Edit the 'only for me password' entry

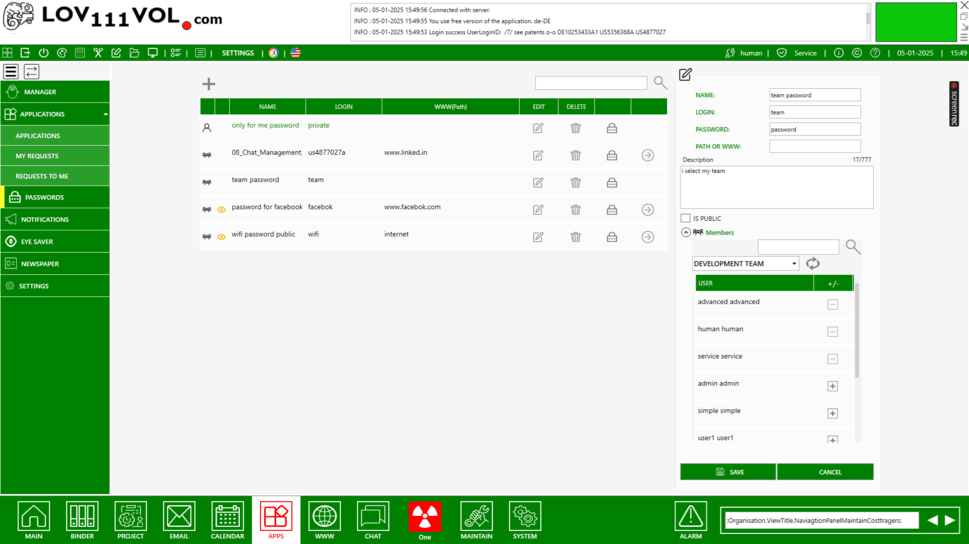pos(538,128)
